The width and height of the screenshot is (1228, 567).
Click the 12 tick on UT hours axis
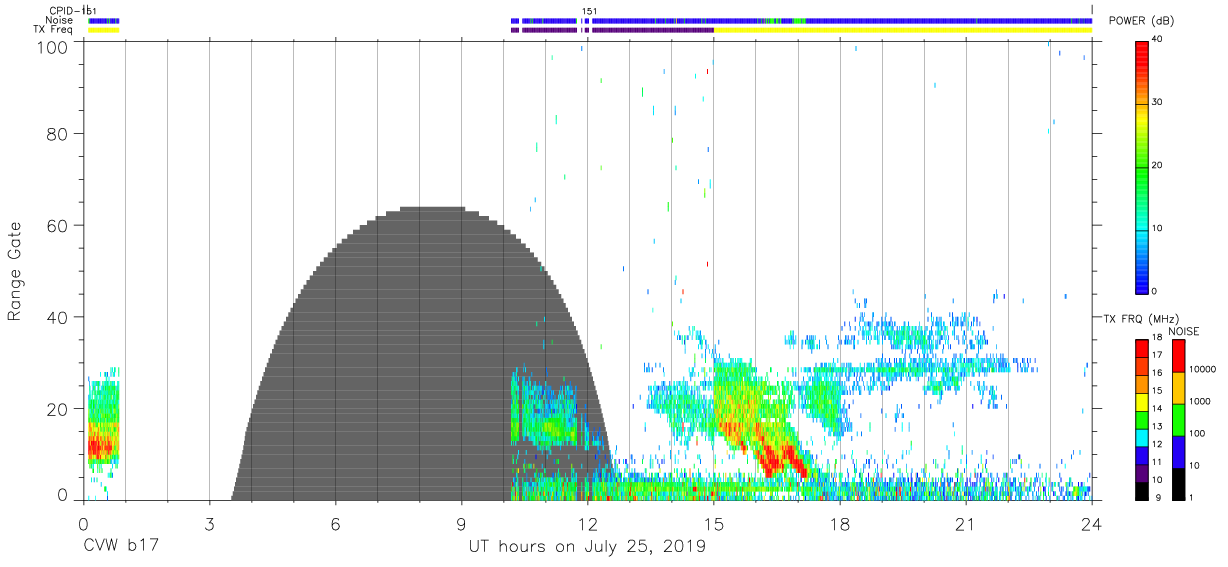coord(587,523)
